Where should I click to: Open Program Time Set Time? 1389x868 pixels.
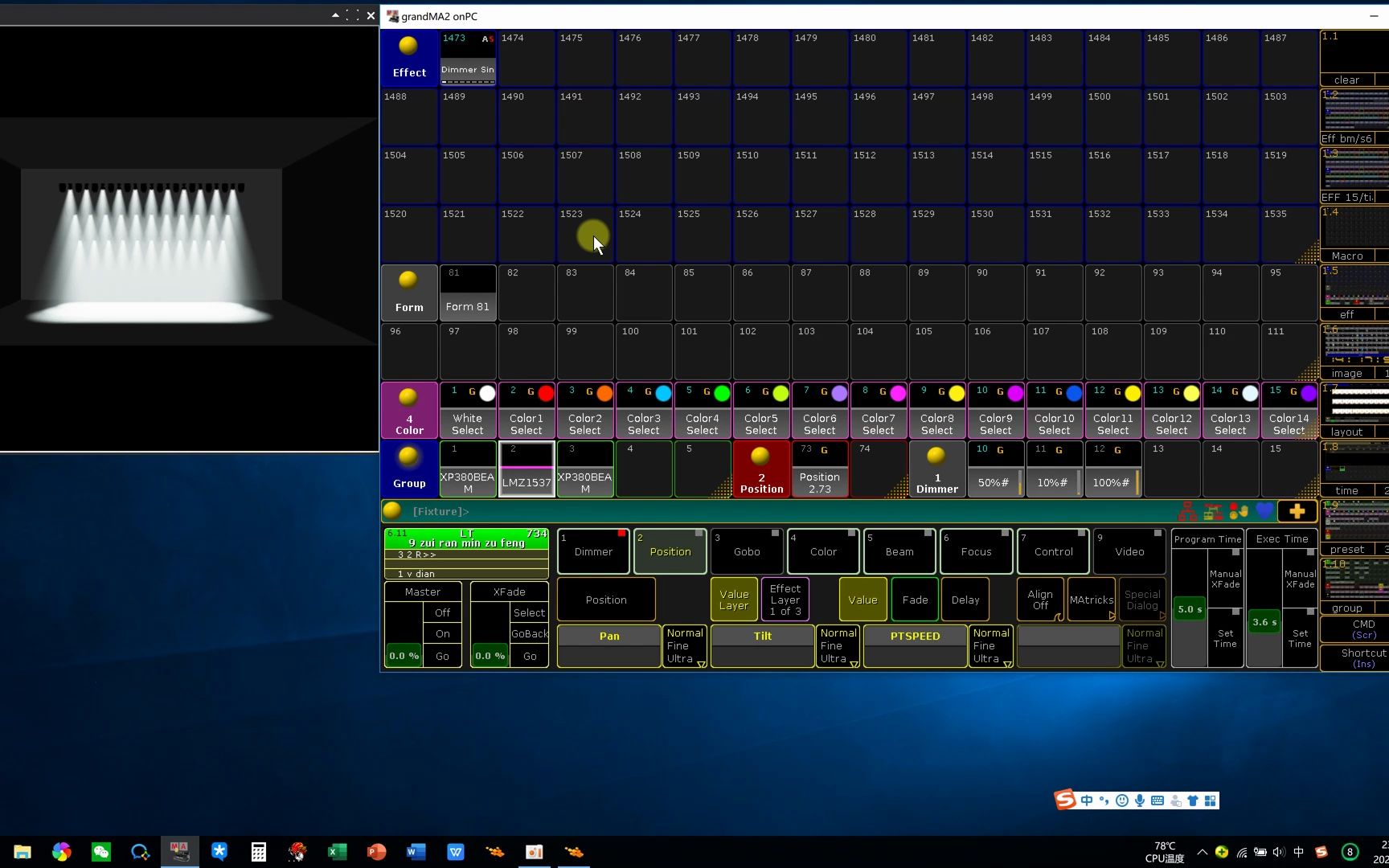click(x=1226, y=638)
